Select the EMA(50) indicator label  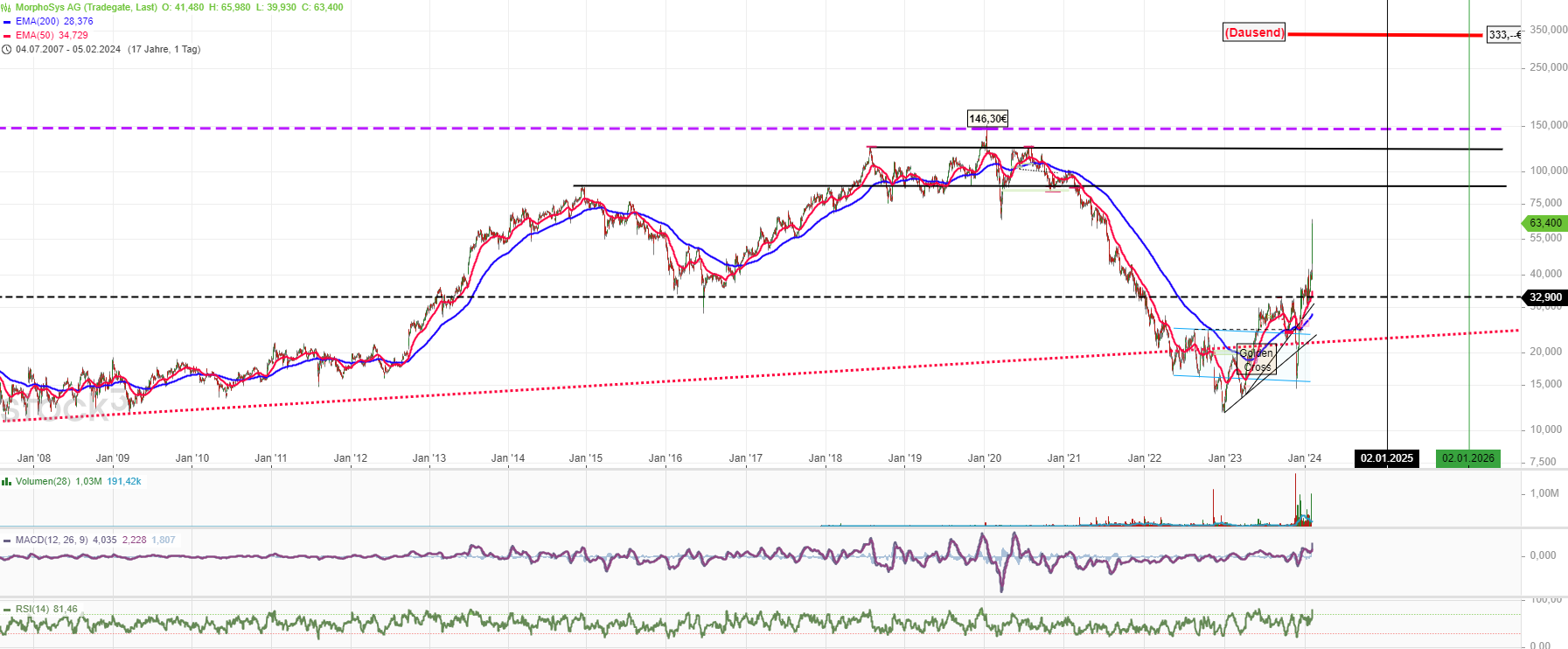pos(35,35)
